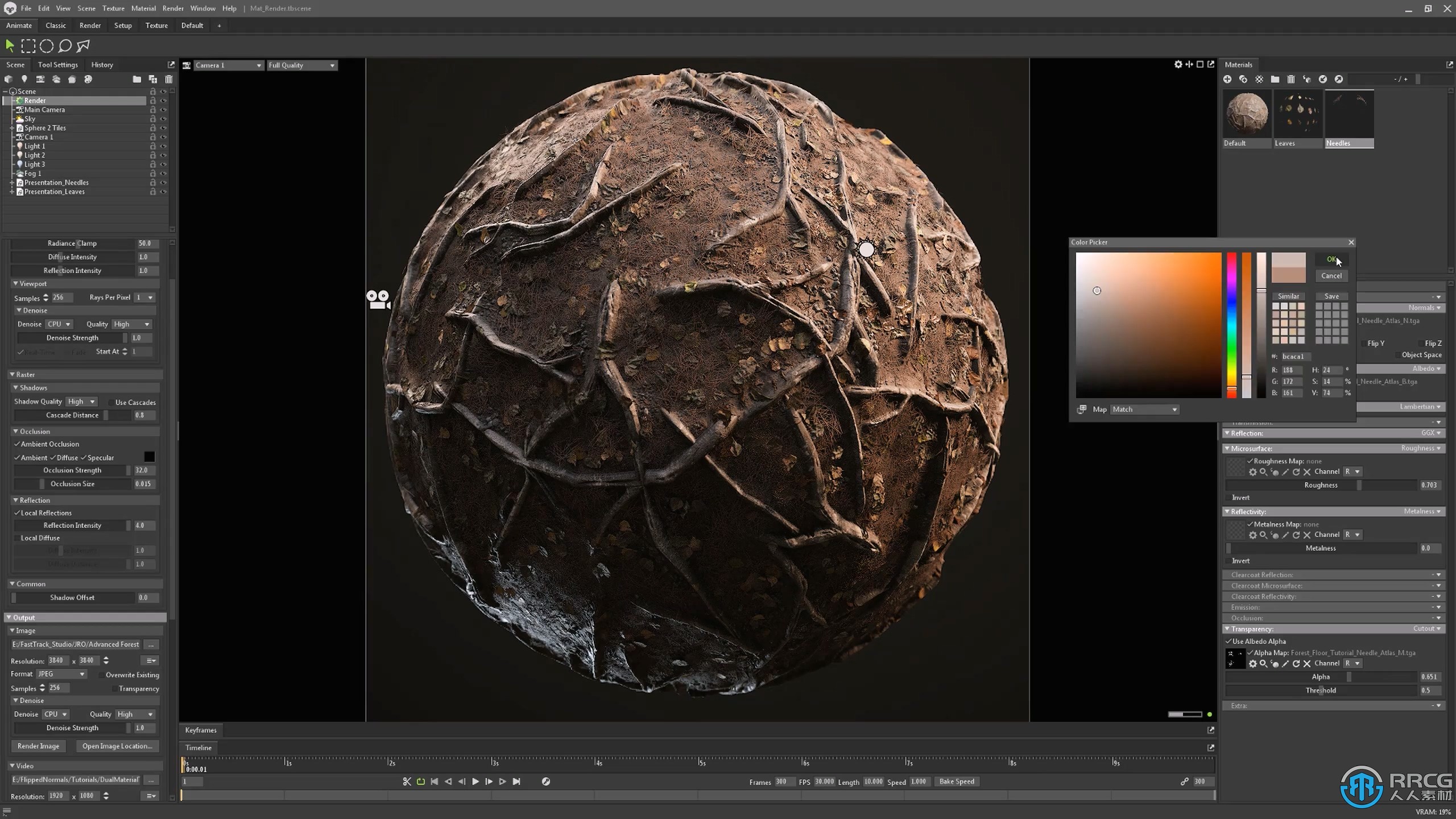The image size is (1456, 819).
Task: Choose the rectangle marquee selection tool
Action: (x=28, y=45)
